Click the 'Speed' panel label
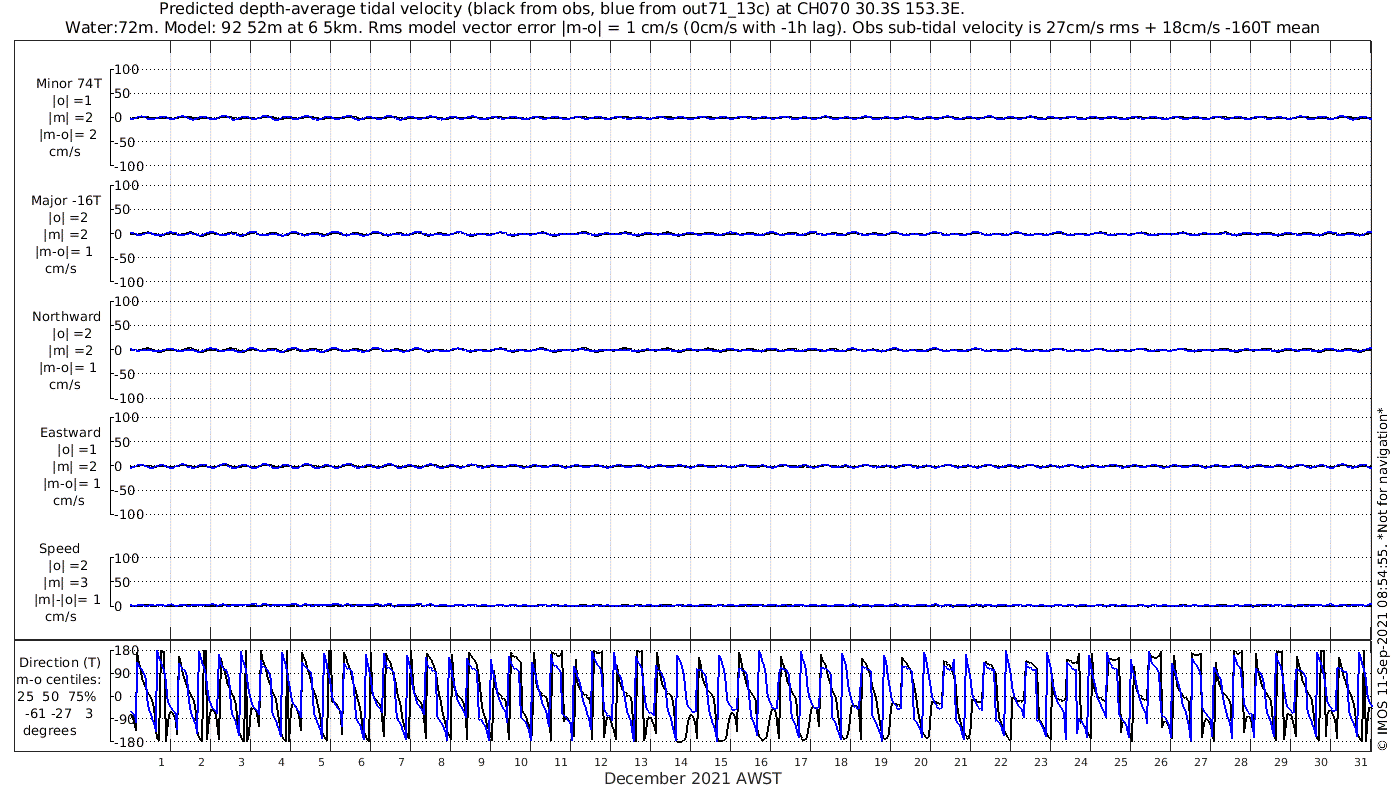The image size is (1400, 800). point(59,549)
